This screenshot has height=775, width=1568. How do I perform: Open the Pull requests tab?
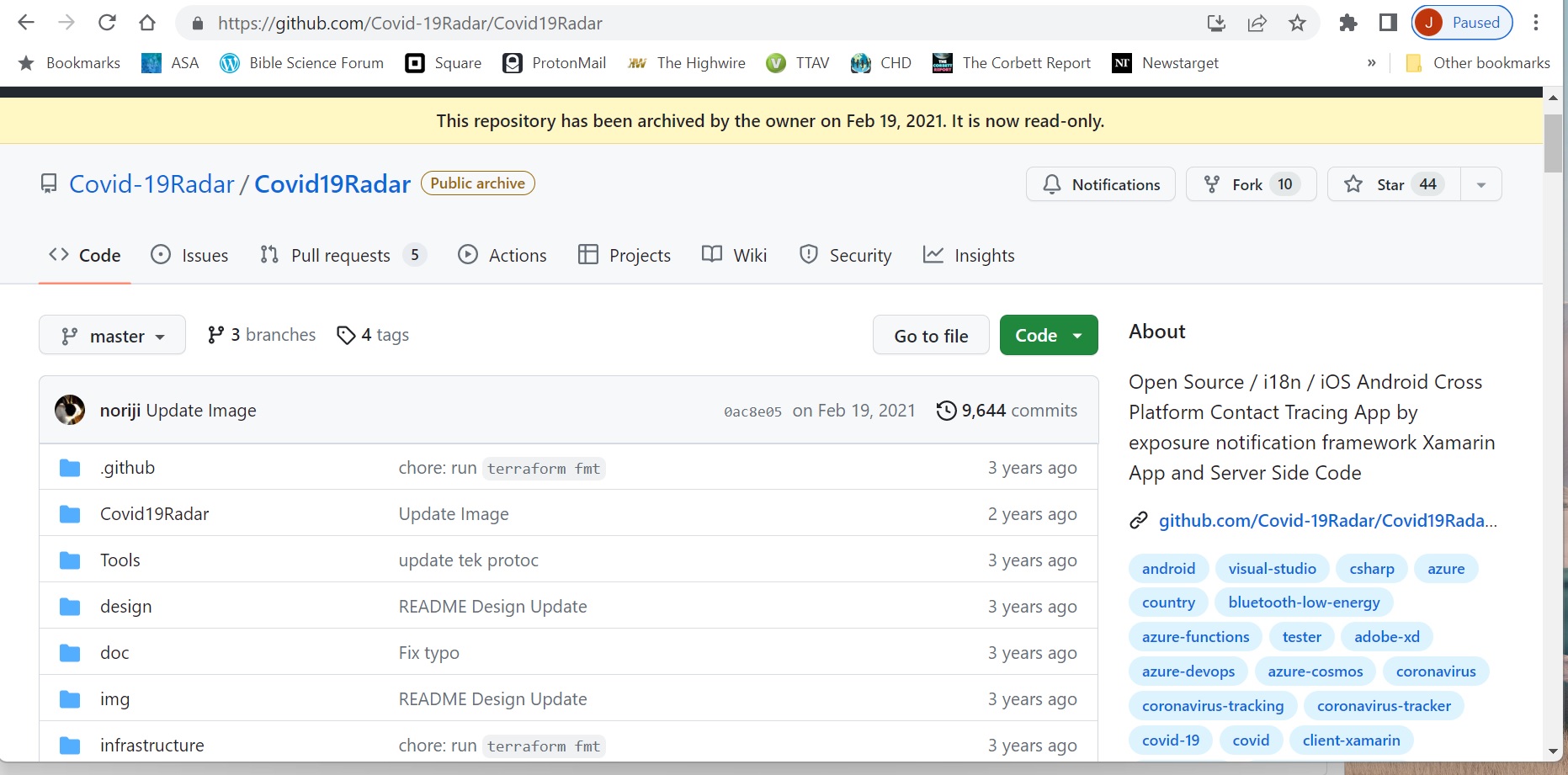click(x=341, y=255)
